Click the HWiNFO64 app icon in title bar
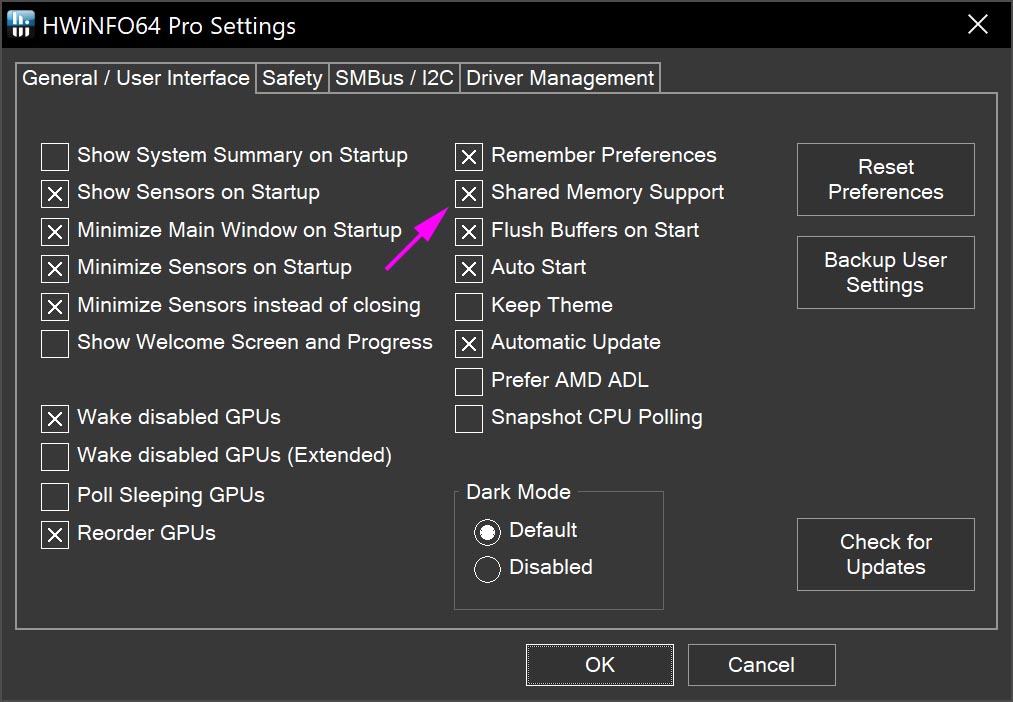The width and height of the screenshot is (1013, 702). pyautogui.click(x=21, y=26)
